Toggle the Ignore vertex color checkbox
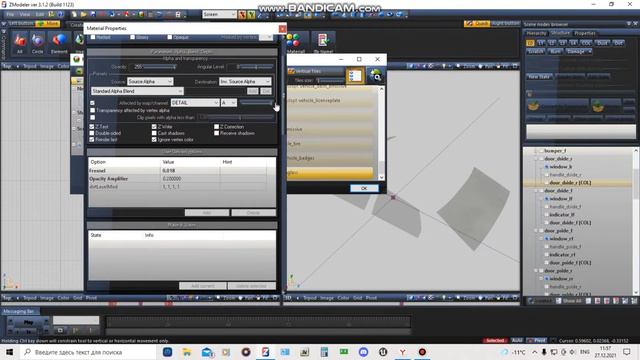Viewport: 640px width, 360px height. (154, 140)
